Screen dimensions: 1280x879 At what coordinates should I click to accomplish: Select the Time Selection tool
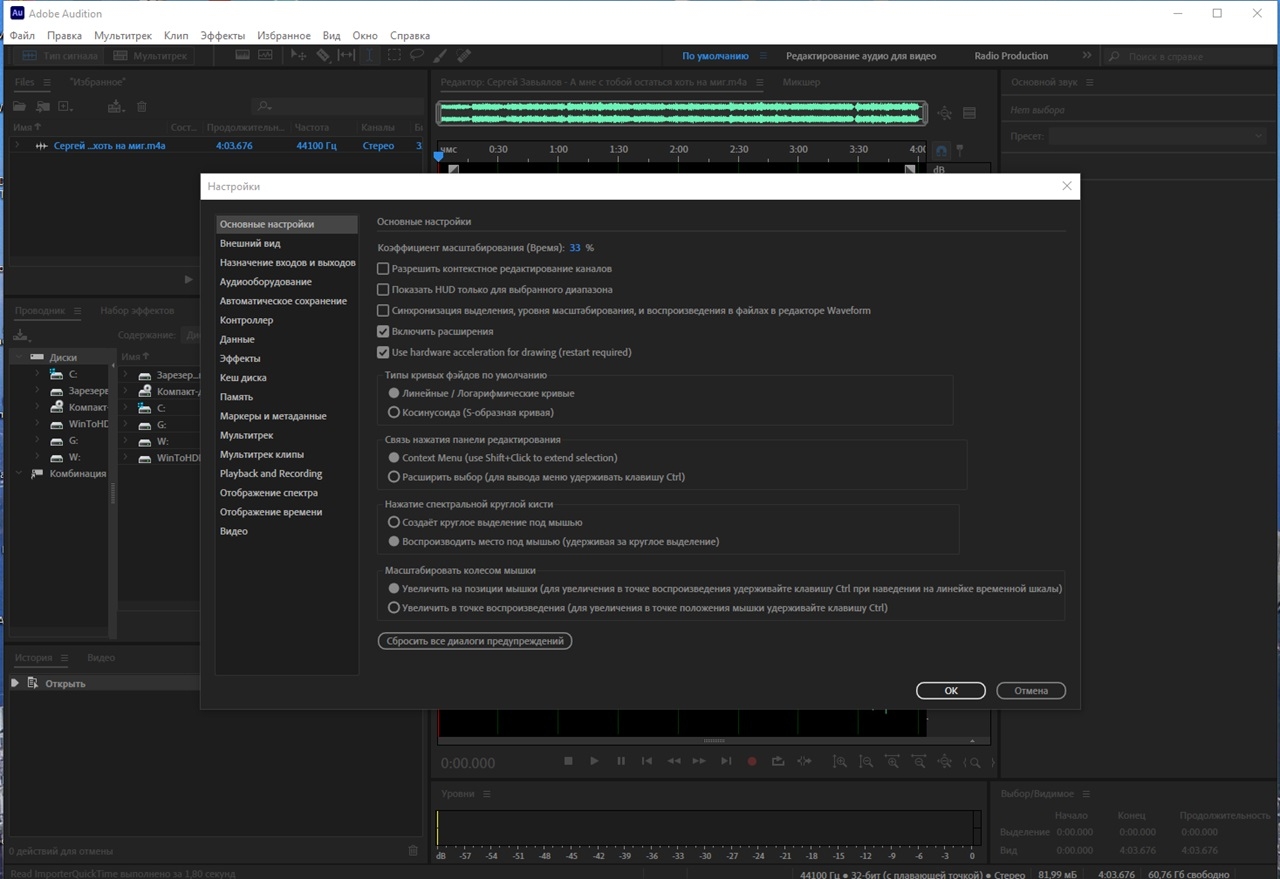(x=370, y=56)
